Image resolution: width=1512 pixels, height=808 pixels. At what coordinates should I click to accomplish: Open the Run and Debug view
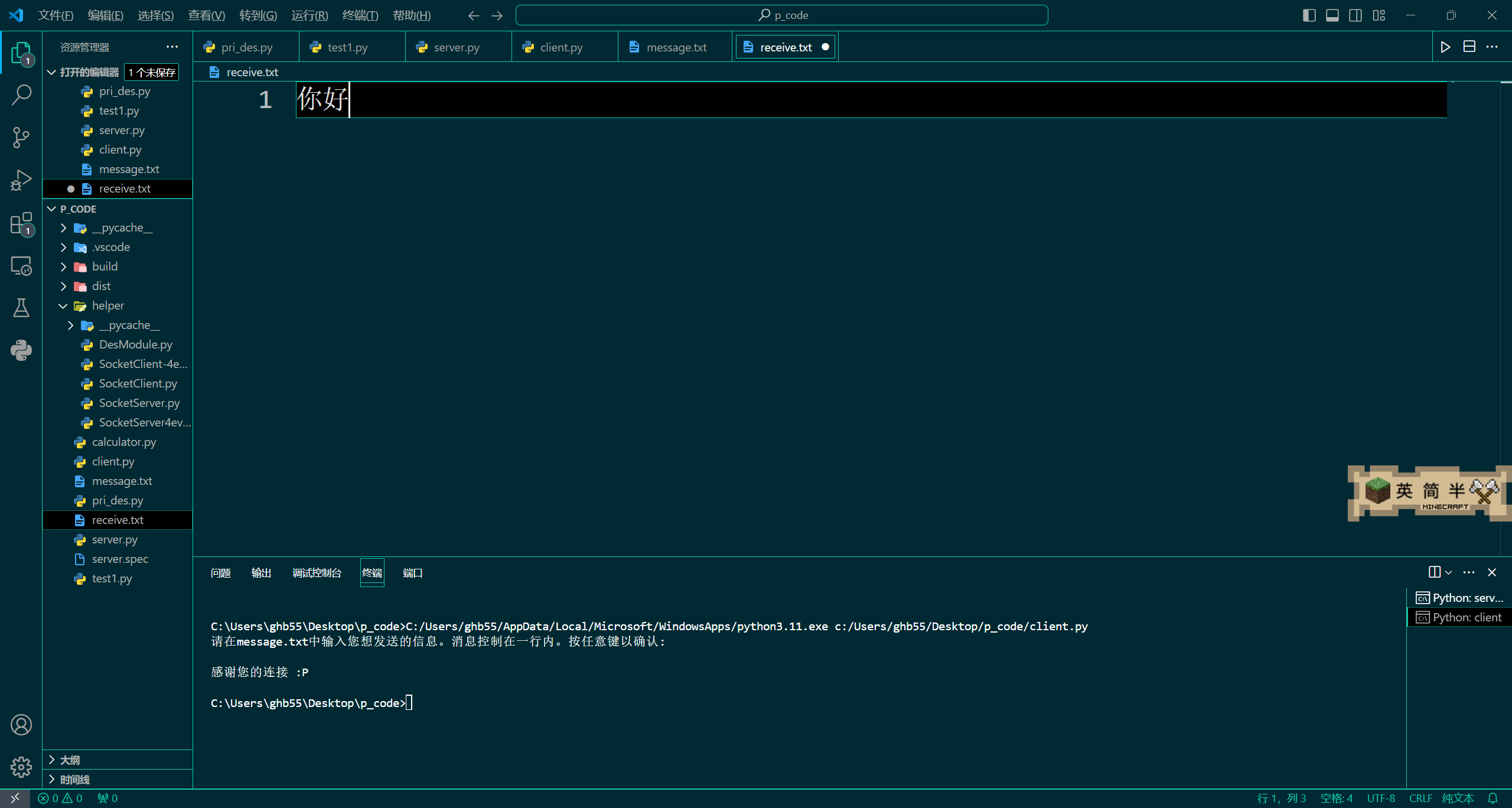tap(21, 180)
